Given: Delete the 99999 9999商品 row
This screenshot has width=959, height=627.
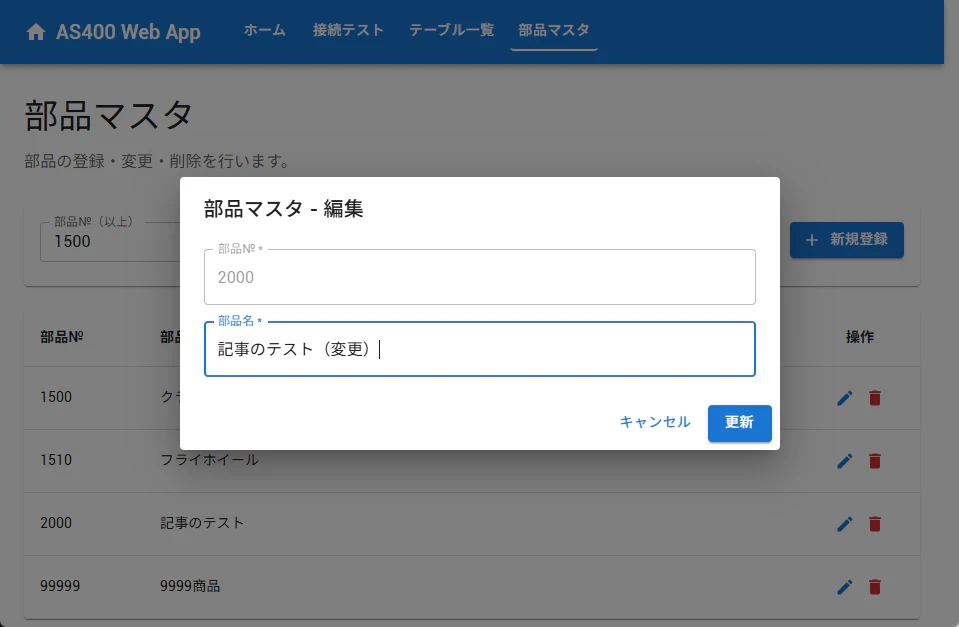Looking at the screenshot, I should (x=875, y=587).
